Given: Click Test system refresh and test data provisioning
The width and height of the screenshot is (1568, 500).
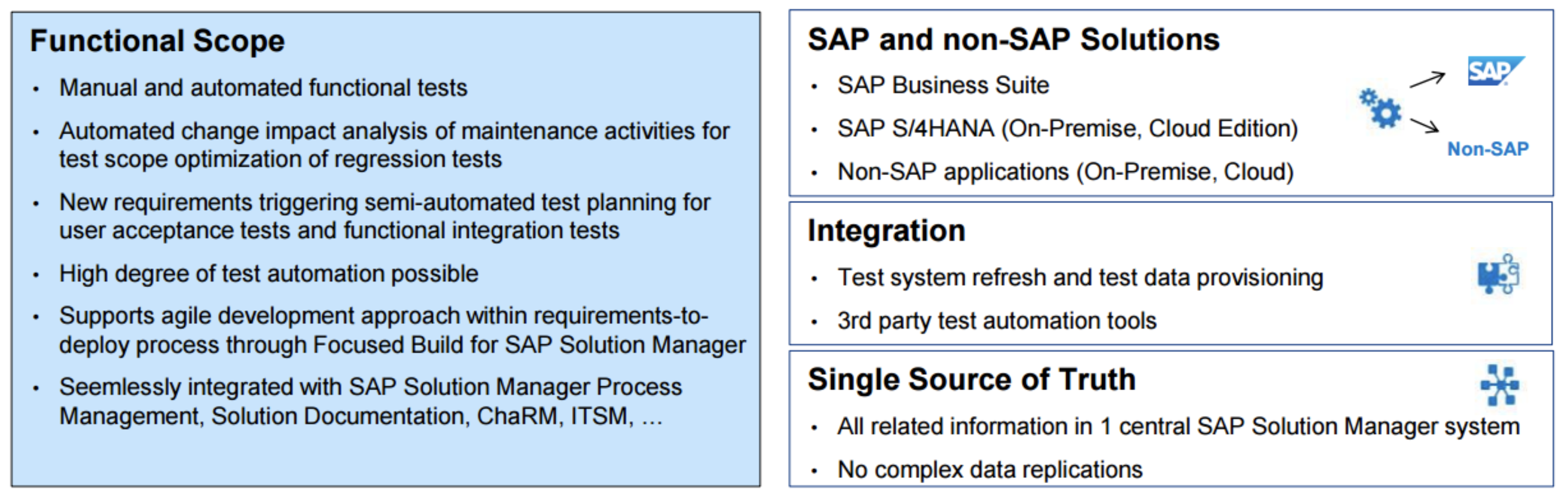Looking at the screenshot, I should (x=1080, y=277).
